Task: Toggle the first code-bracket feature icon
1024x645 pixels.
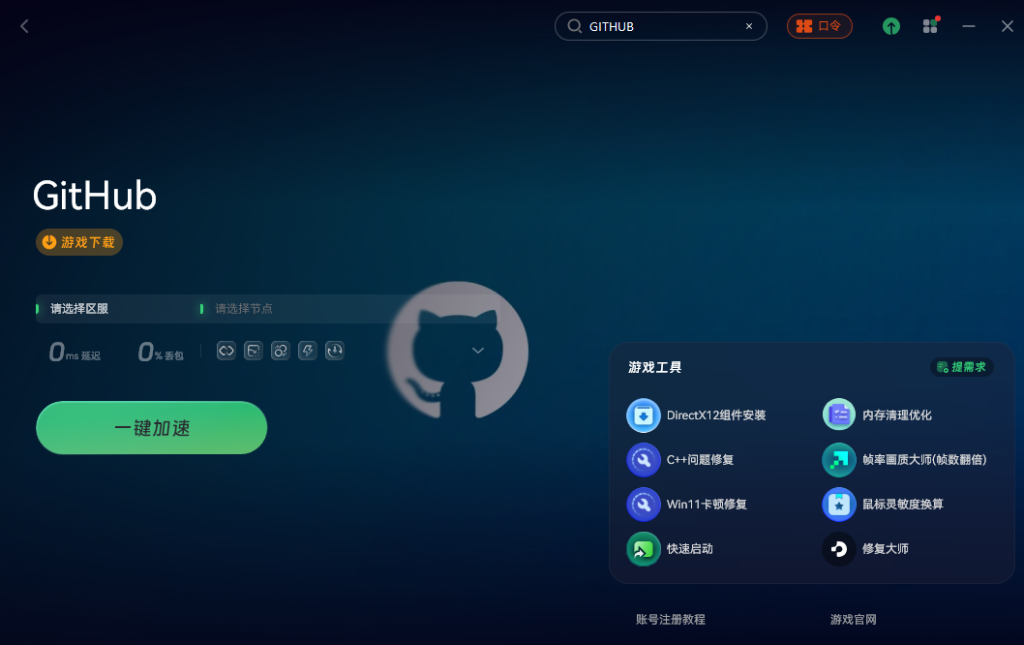Action: pyautogui.click(x=226, y=350)
